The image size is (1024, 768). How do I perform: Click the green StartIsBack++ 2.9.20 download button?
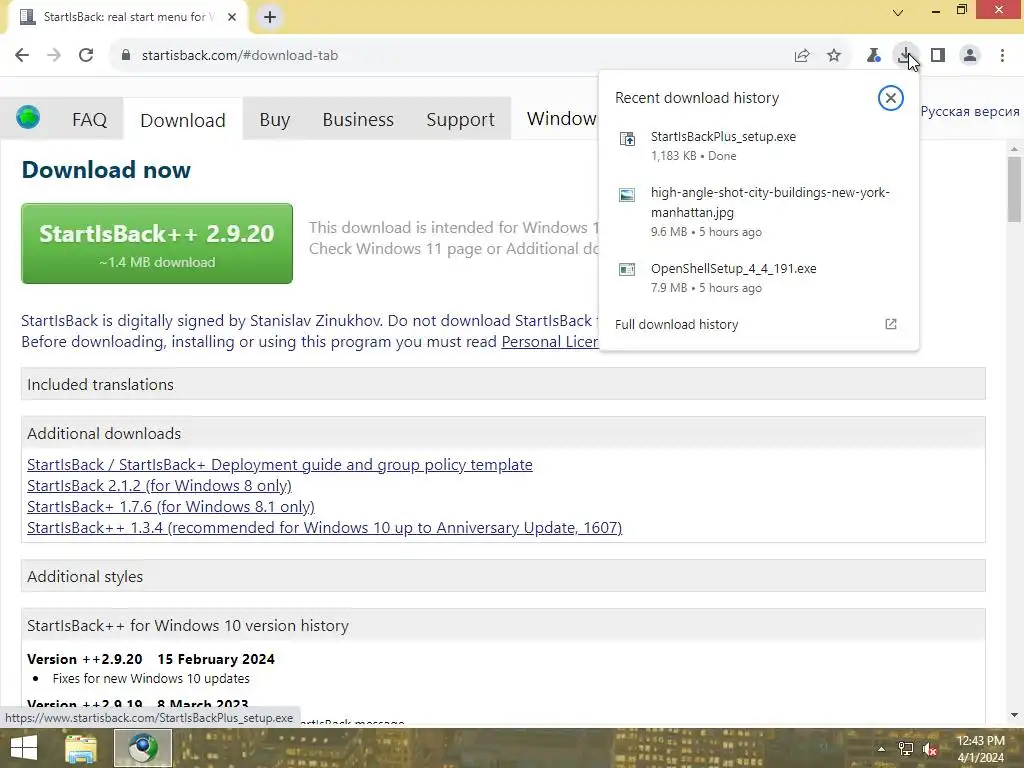(157, 244)
